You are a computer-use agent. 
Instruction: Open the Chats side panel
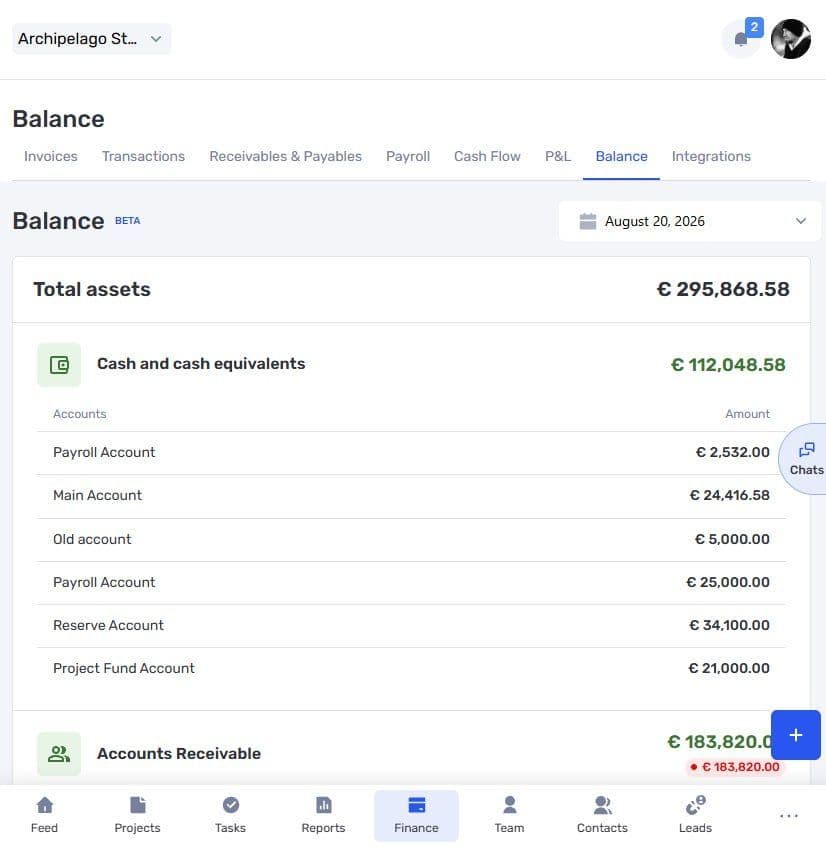[805, 459]
